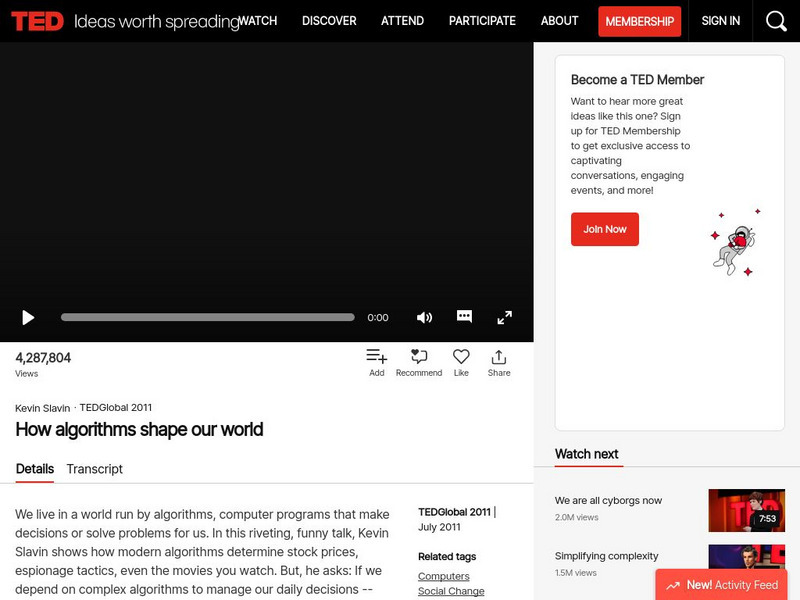Open the Computers related tag
Screen dimensions: 800x600
pos(443,576)
